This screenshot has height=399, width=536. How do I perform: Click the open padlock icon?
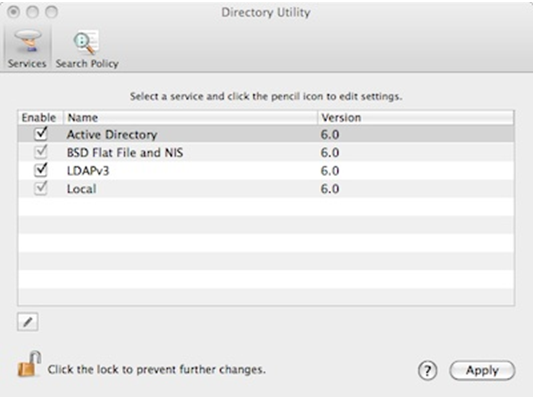tap(29, 364)
